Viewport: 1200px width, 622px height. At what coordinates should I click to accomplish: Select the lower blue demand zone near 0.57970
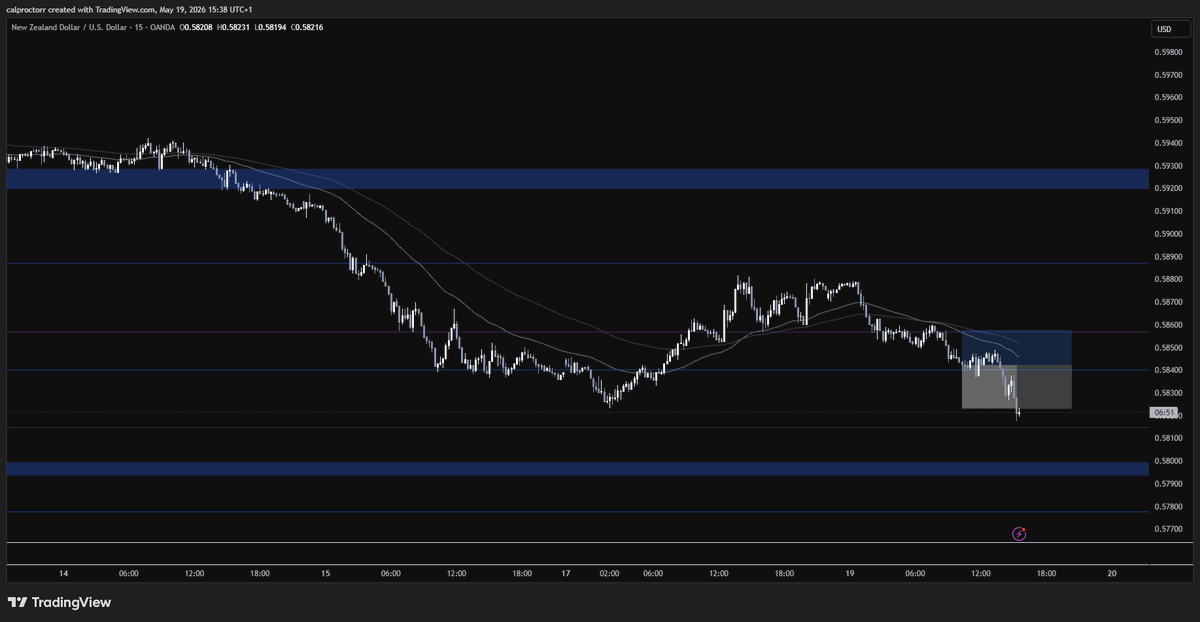577,468
